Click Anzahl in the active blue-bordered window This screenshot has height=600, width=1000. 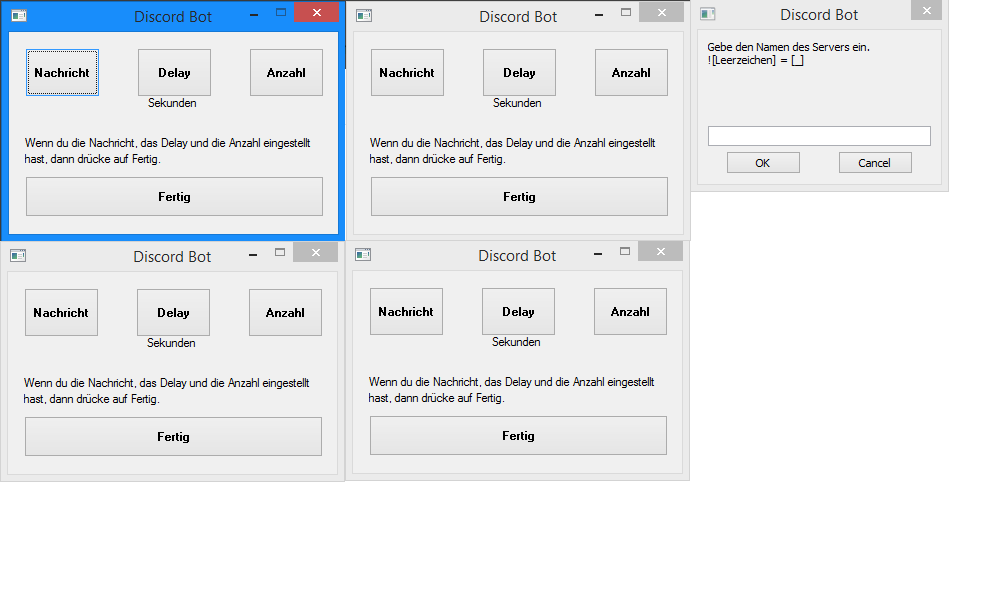(286, 73)
